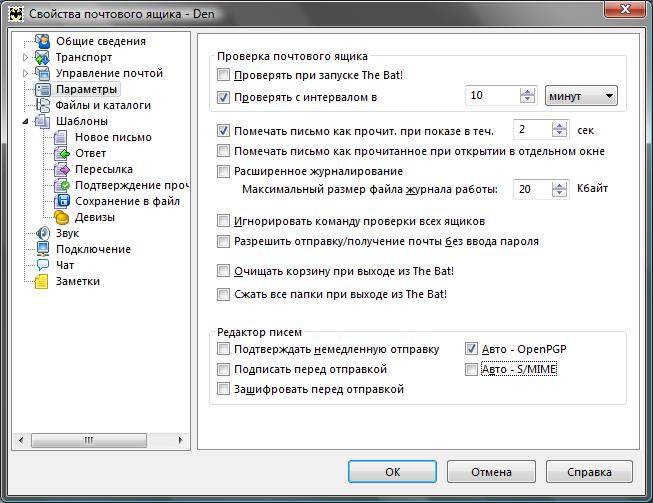653x503 pixels.
Task: Select the Пересылка template item
Action: [104, 169]
